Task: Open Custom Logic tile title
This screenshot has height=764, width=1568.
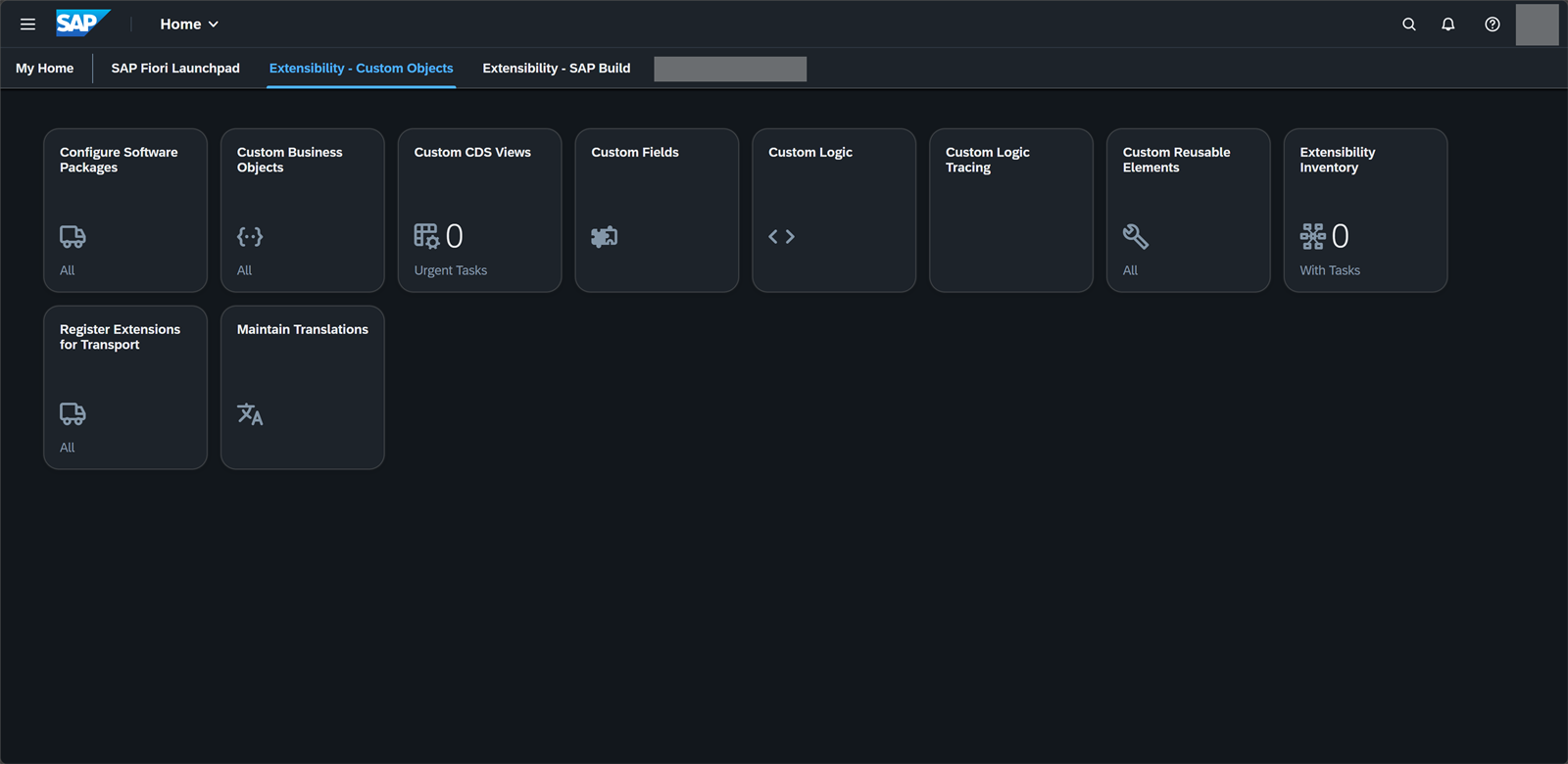Action: (x=810, y=152)
